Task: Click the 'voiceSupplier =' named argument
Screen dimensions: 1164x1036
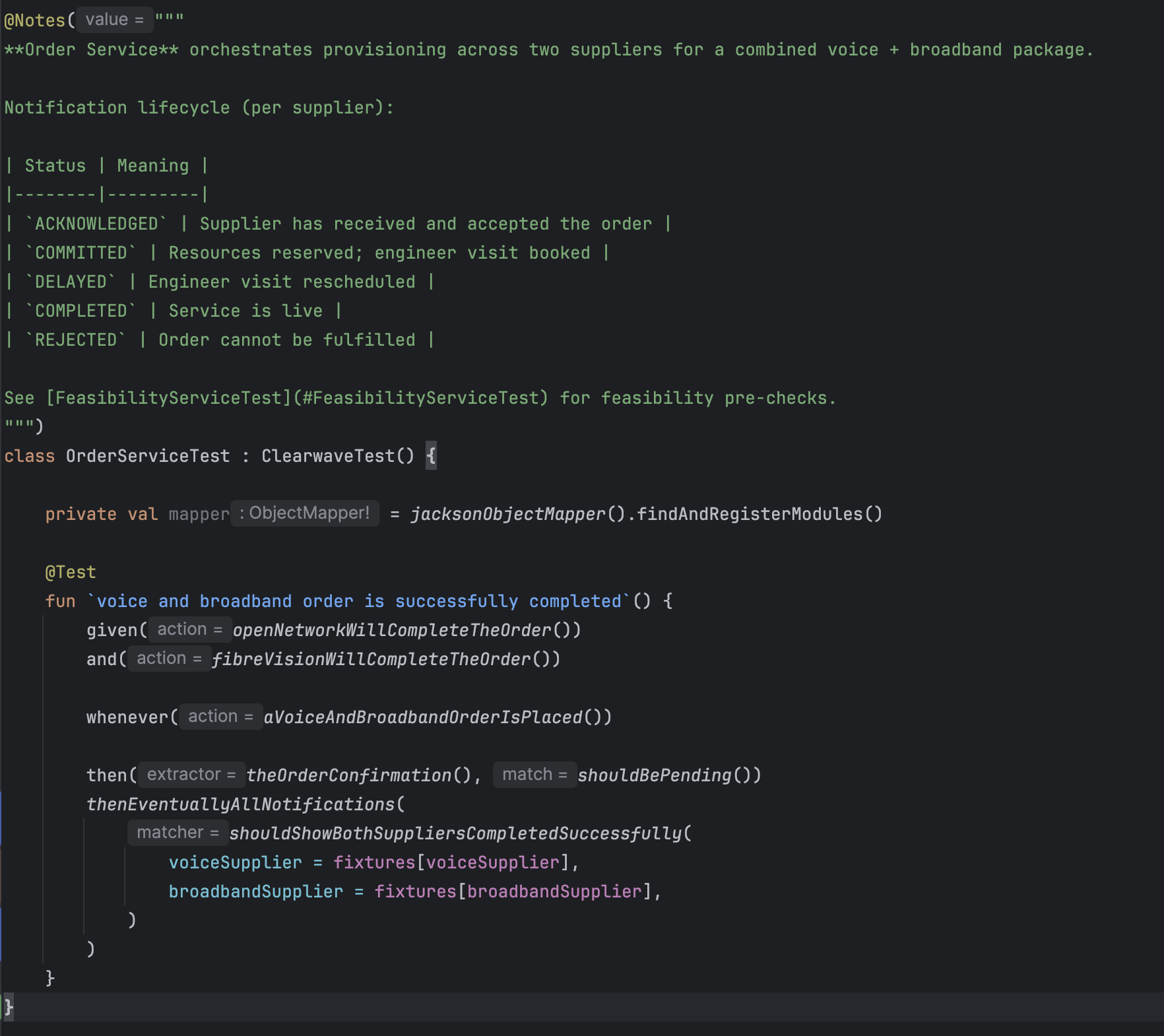Action: [245, 862]
